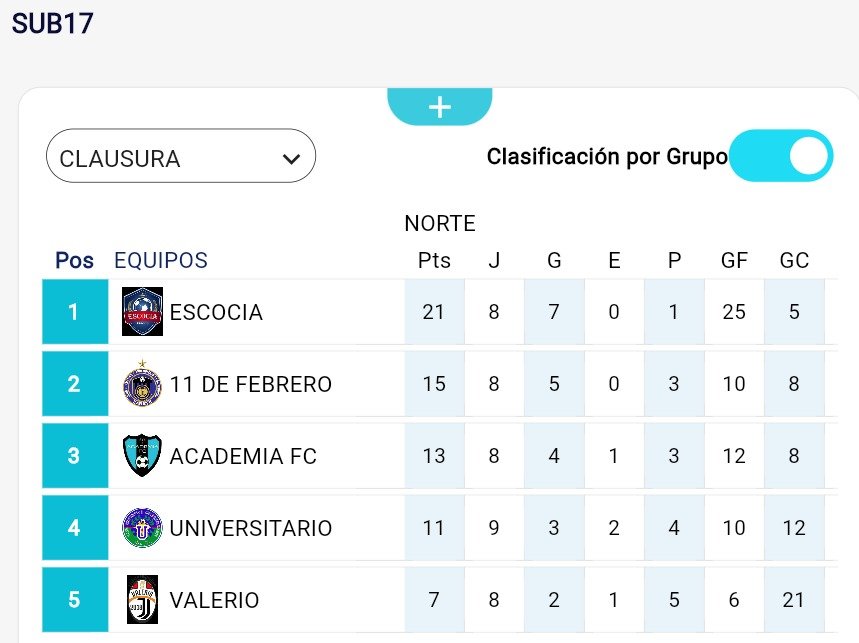Click the position 1 badge
Screen dimensions: 859x643
(x=74, y=312)
